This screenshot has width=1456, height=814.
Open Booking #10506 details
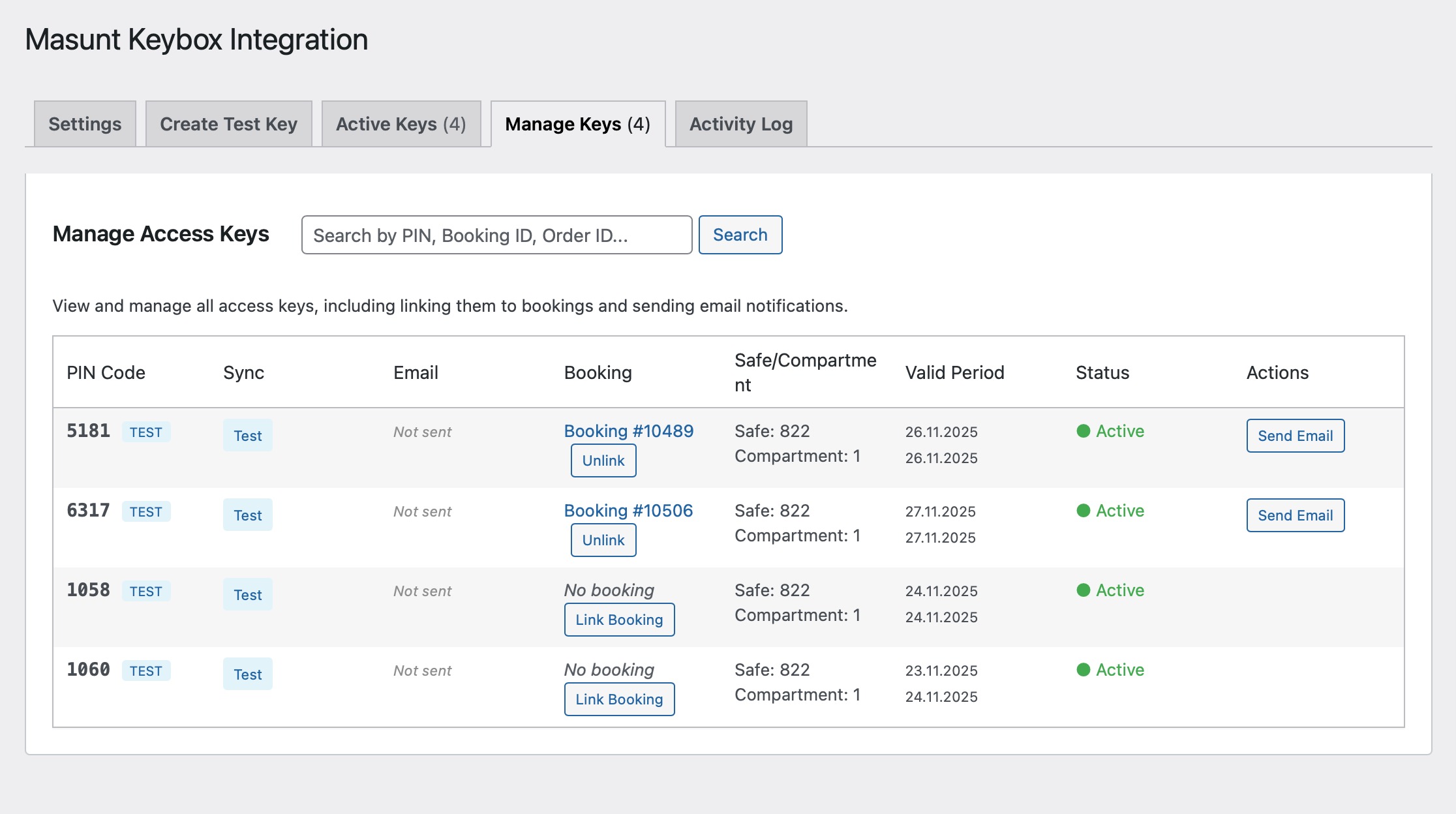(628, 511)
